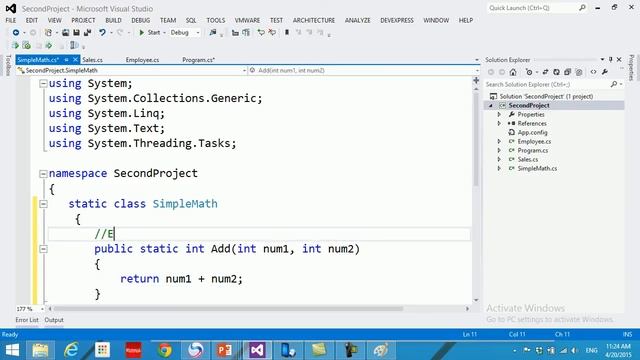
Task: Collapse the namespace SecondProject block
Action: point(43,174)
